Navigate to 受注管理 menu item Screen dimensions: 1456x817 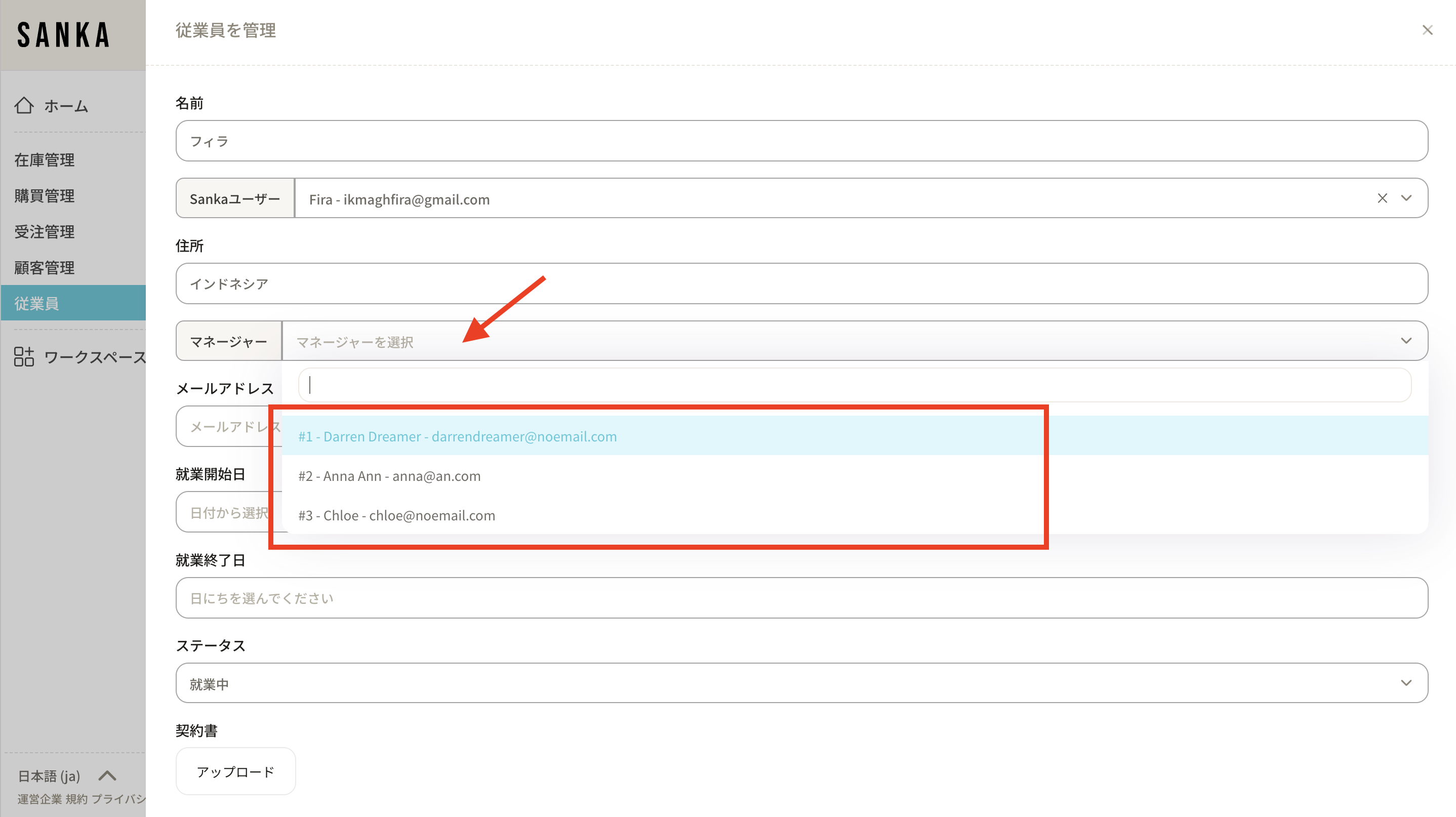(x=44, y=232)
